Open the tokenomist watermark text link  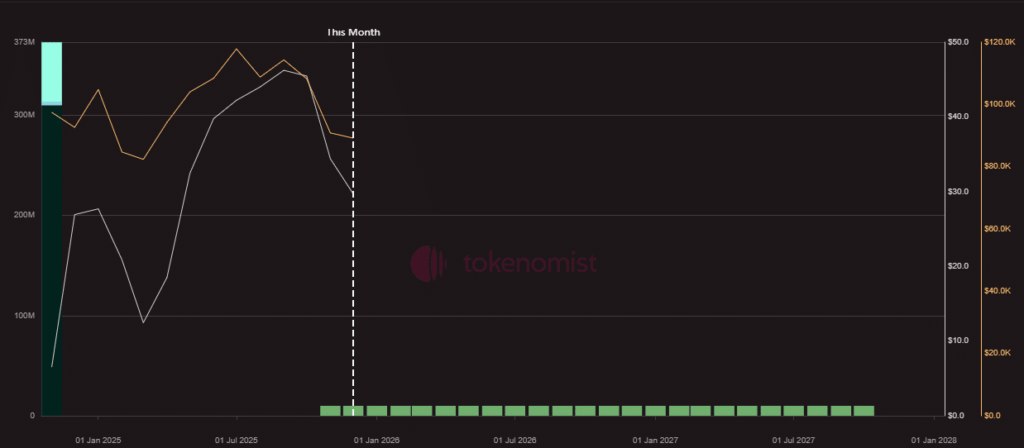530,263
